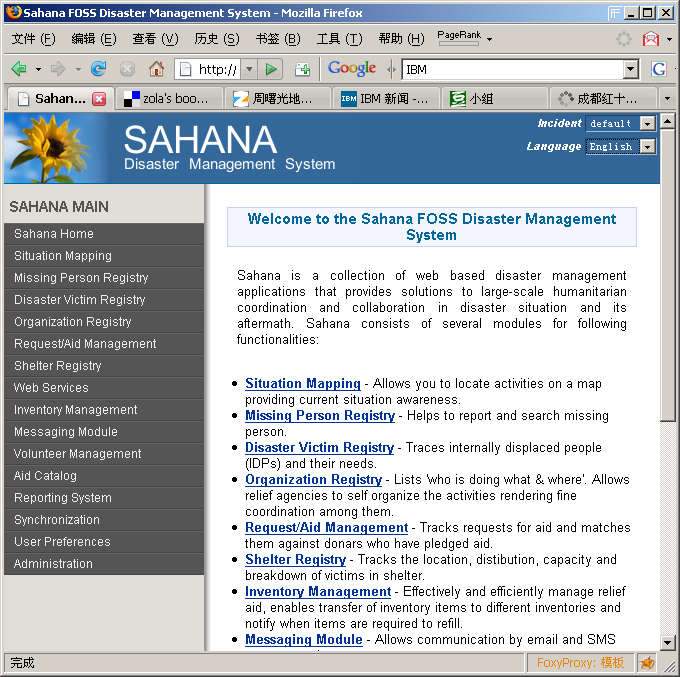
Task: Open Reporting System in sidebar
Action: [x=104, y=498]
